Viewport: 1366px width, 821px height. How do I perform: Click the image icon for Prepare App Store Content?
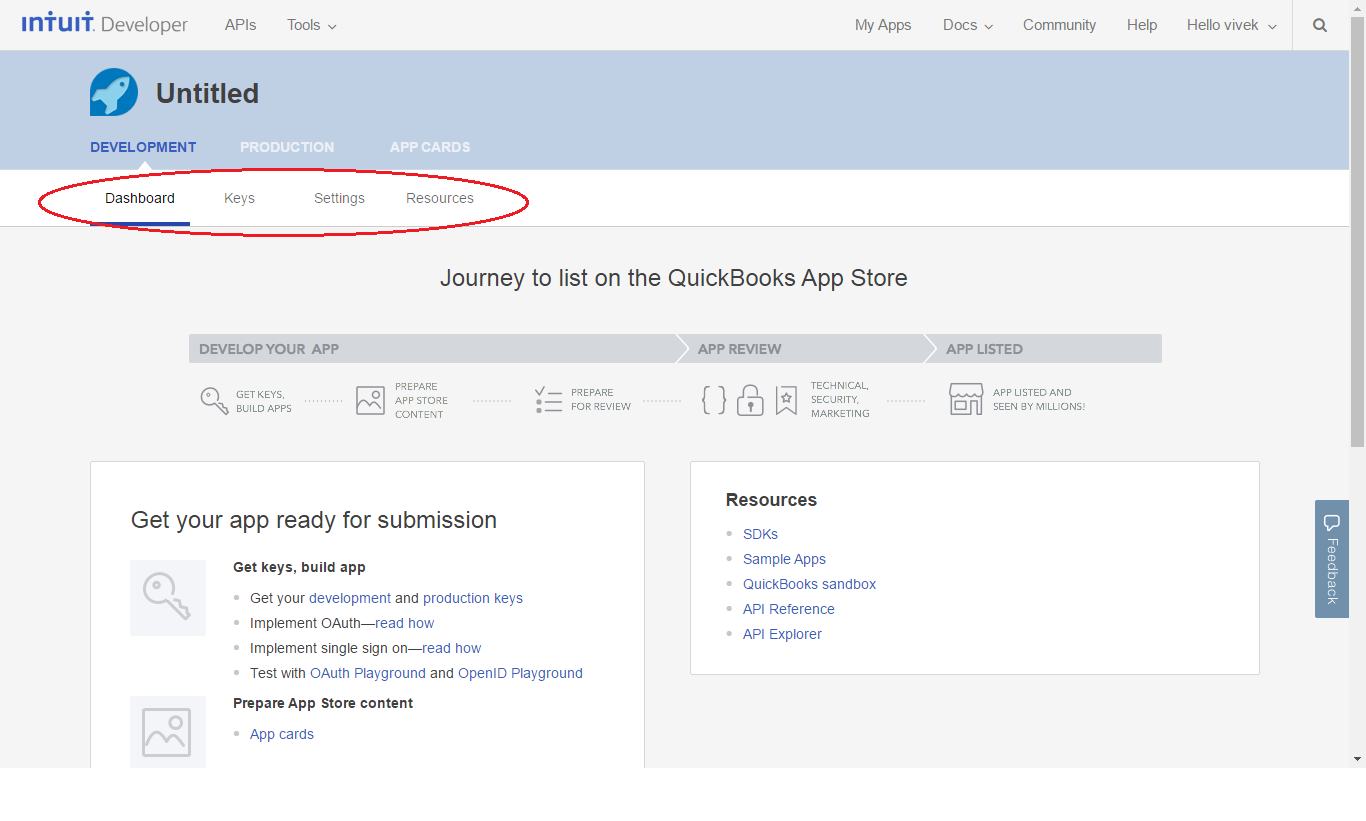pos(370,400)
